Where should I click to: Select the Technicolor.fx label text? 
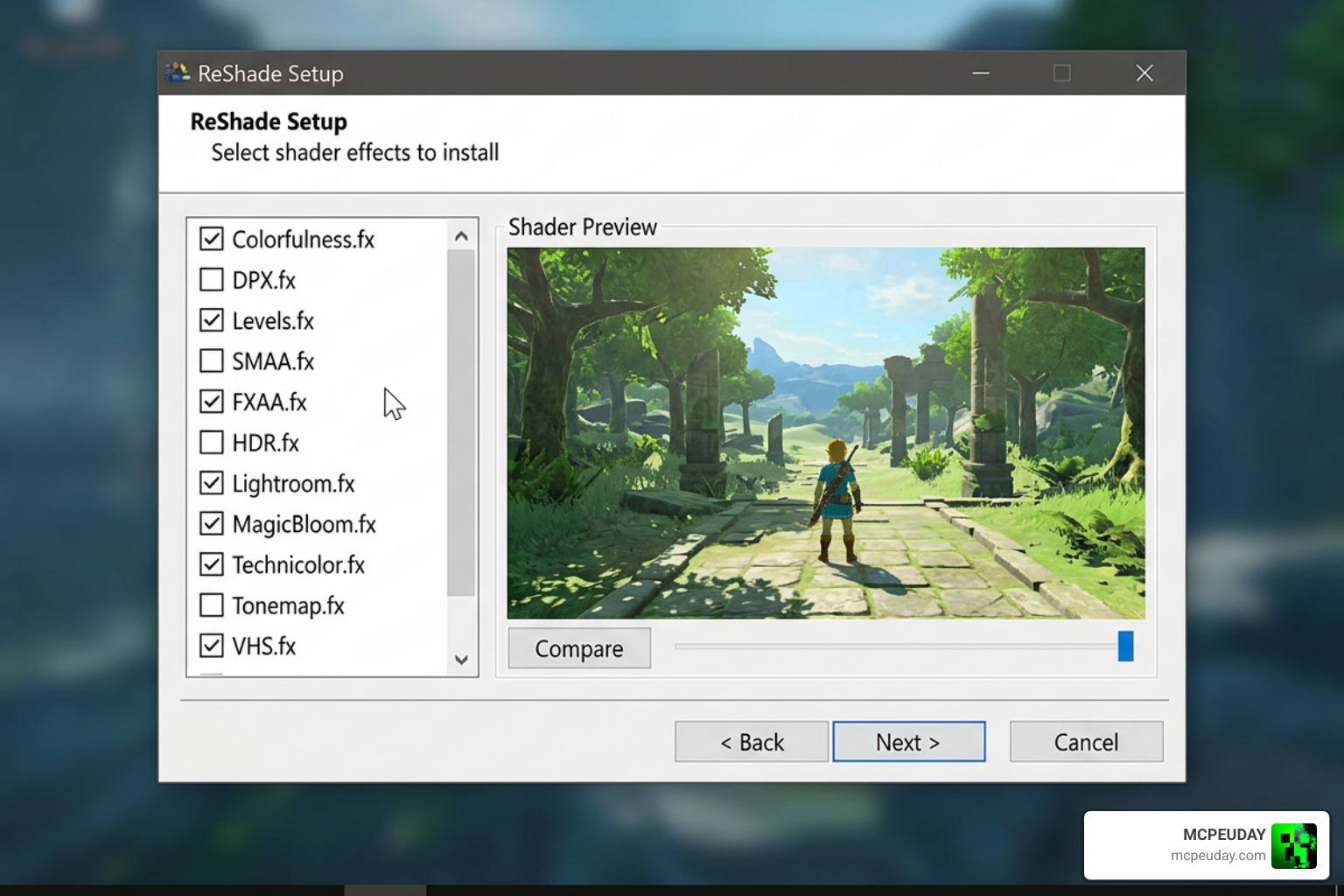[298, 564]
